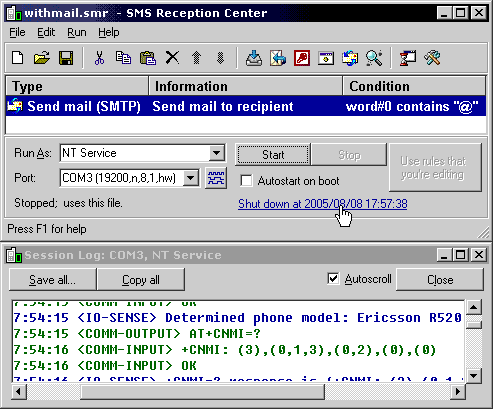493x409 pixels.
Task: Save file using floppy disk icon
Action: click(x=66, y=58)
